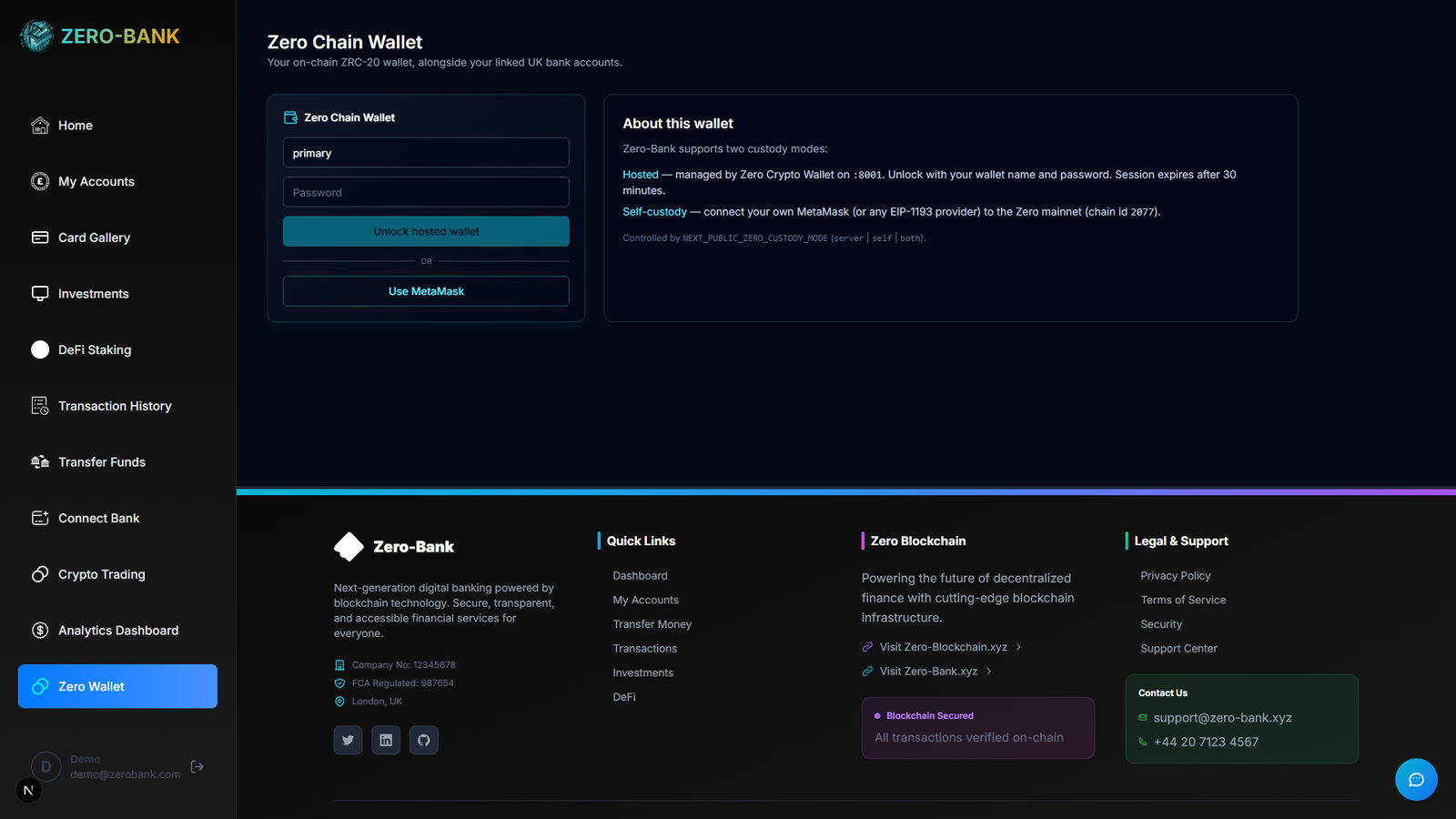Focus the Password input field
Viewport: 1456px width, 819px height.
tap(426, 192)
